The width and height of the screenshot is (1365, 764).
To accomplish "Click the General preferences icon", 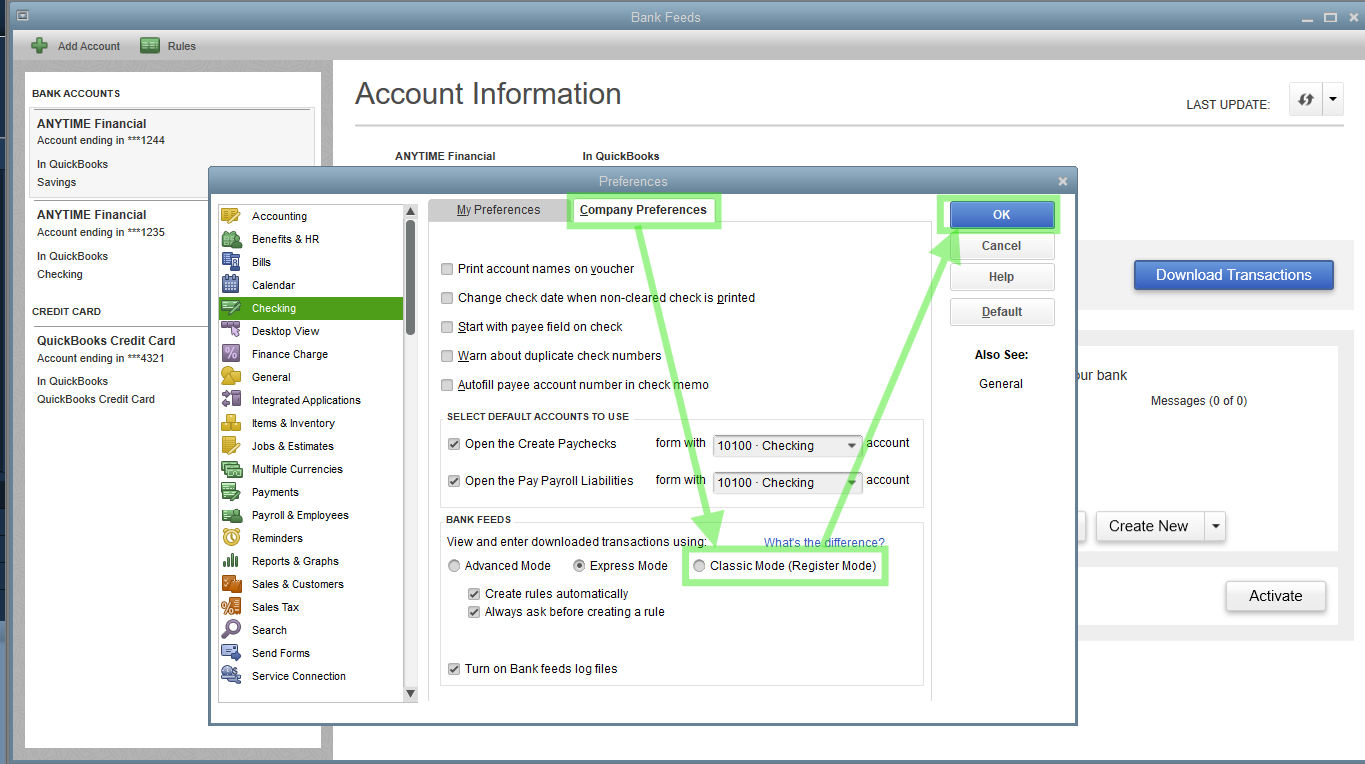I will click(231, 377).
